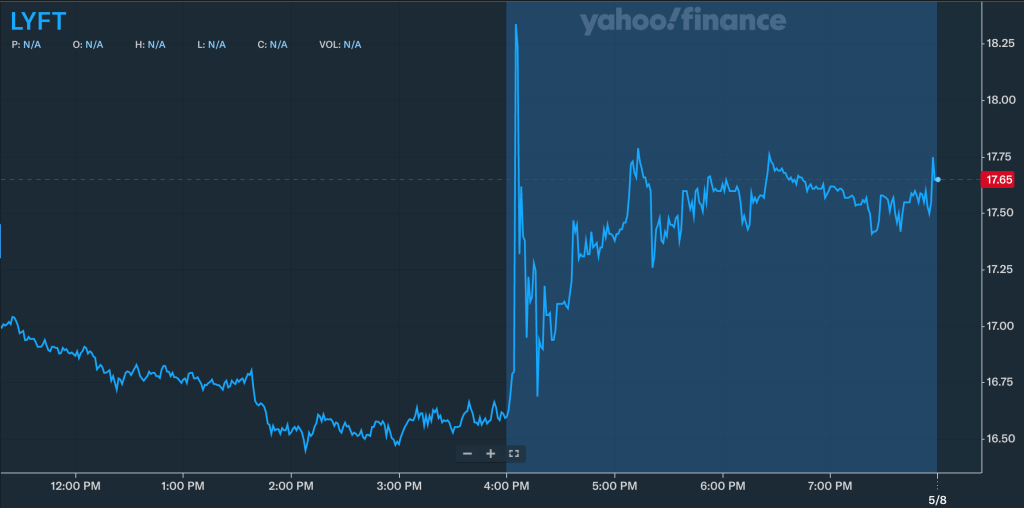The image size is (1024, 508).
Task: Click the H: N/A high price readout
Action: coord(150,45)
